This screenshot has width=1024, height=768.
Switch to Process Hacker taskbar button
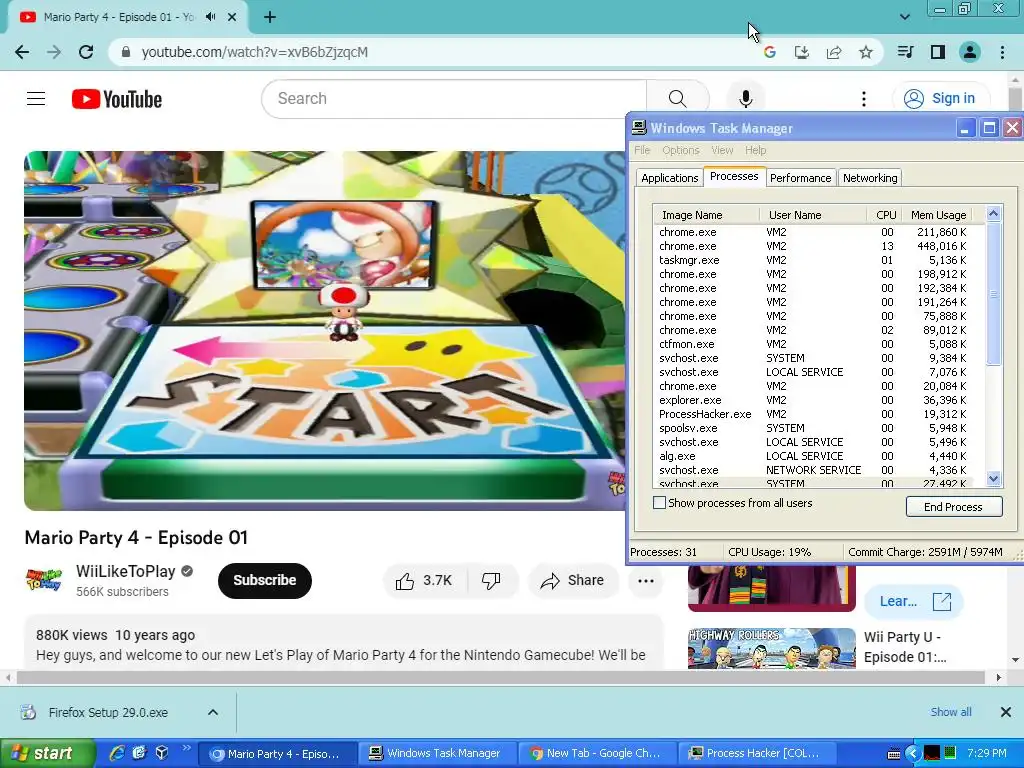point(758,754)
